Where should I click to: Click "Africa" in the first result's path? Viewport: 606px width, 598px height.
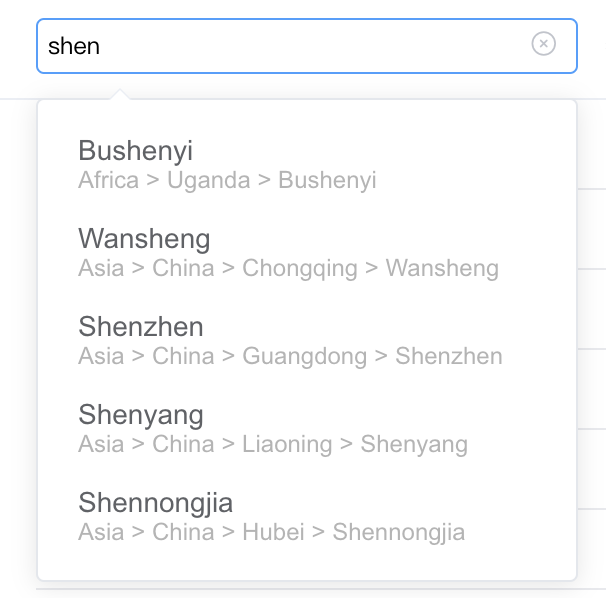coord(108,181)
